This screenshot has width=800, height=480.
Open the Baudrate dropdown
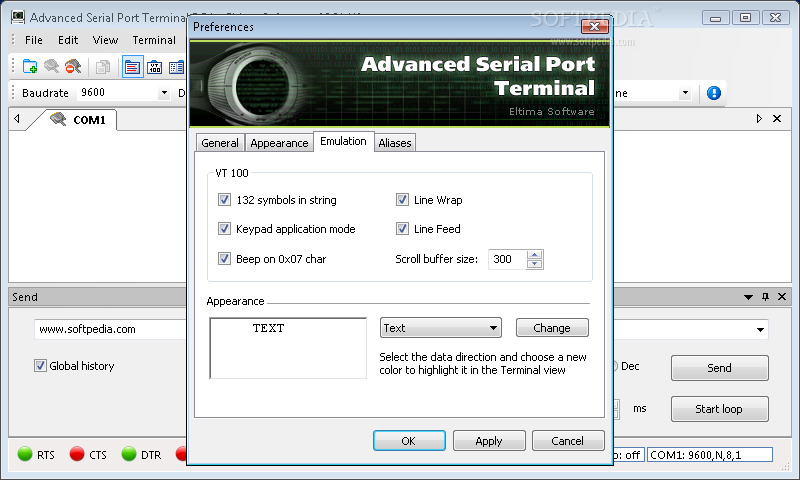click(x=164, y=93)
